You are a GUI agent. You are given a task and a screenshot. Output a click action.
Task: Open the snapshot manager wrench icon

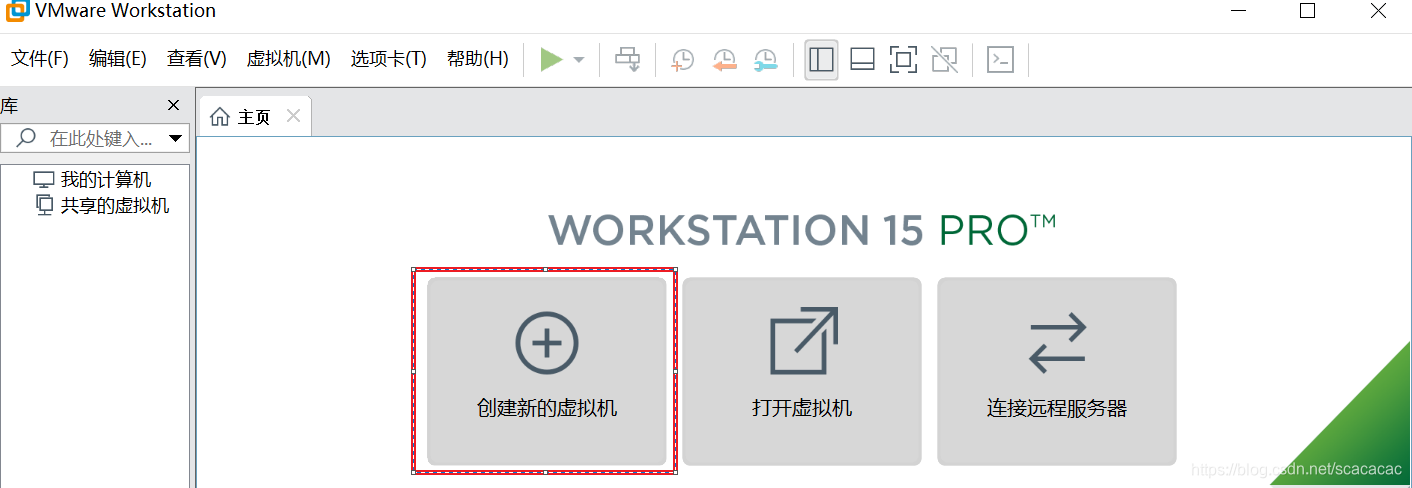(765, 60)
